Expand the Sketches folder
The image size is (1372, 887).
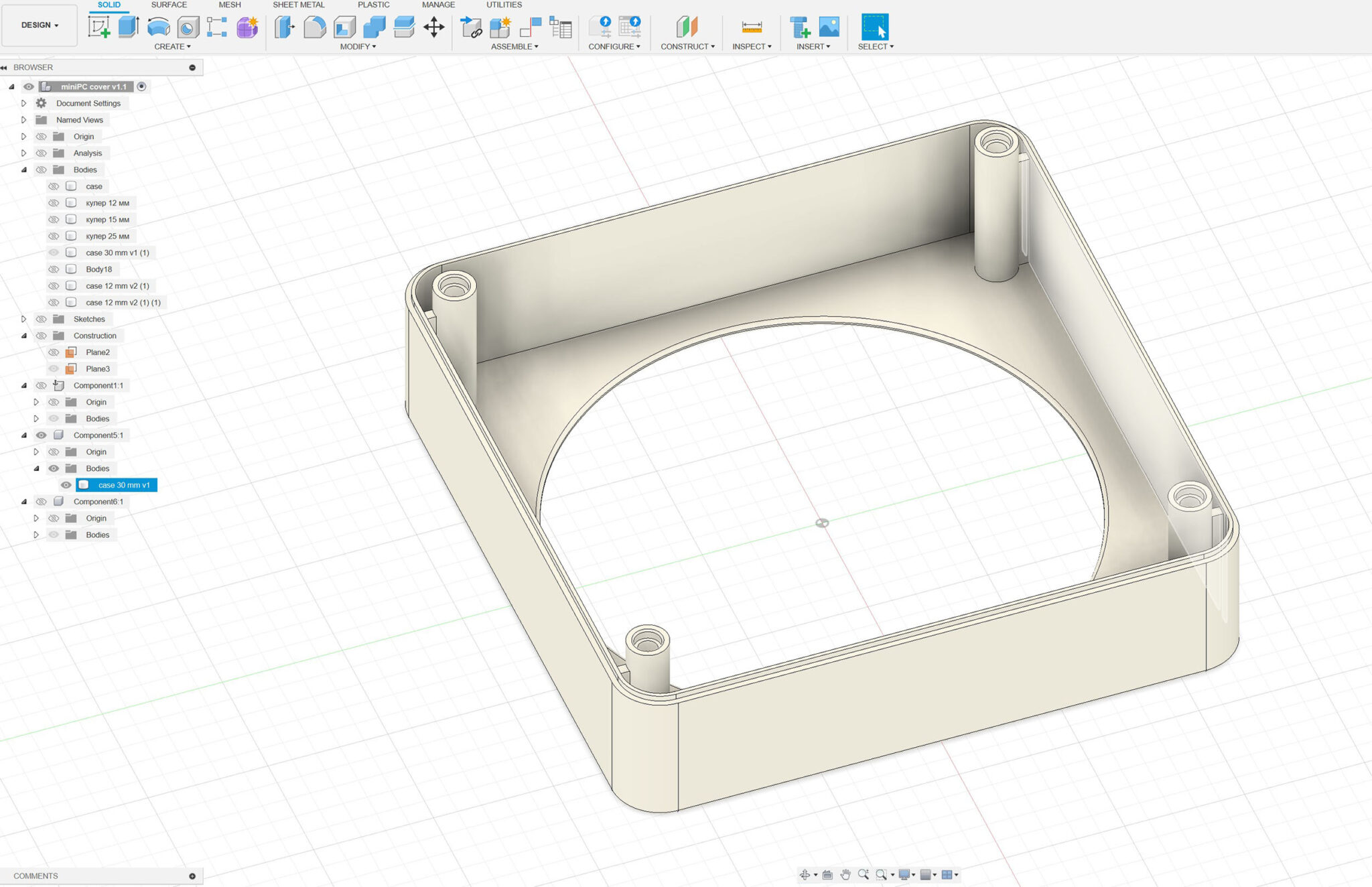(23, 319)
